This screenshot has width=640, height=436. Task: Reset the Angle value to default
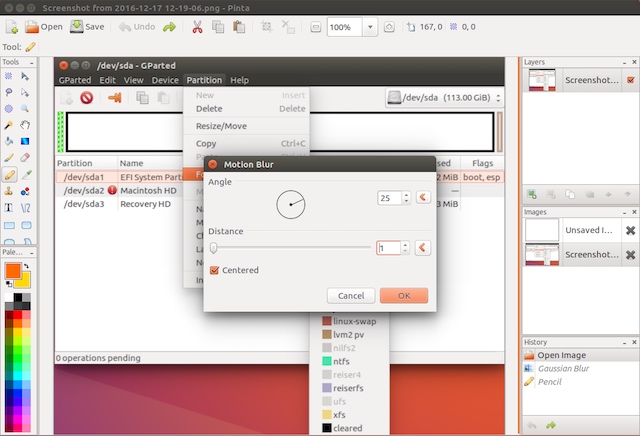point(423,198)
